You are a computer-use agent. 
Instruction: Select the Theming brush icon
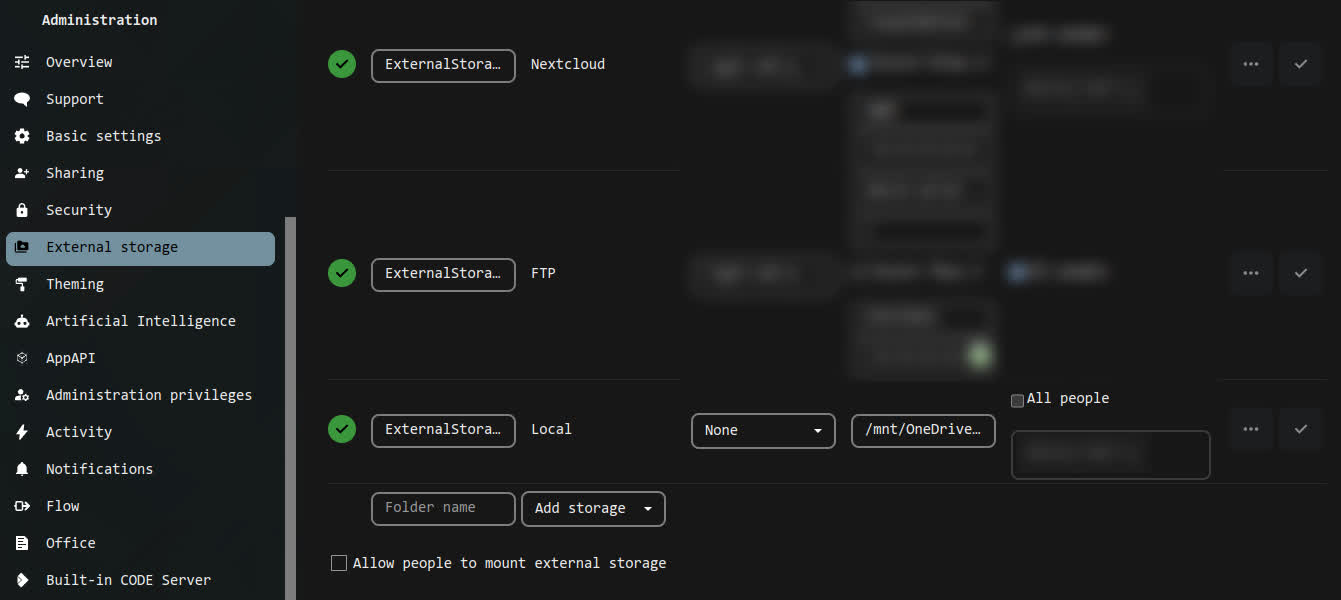(x=22, y=283)
